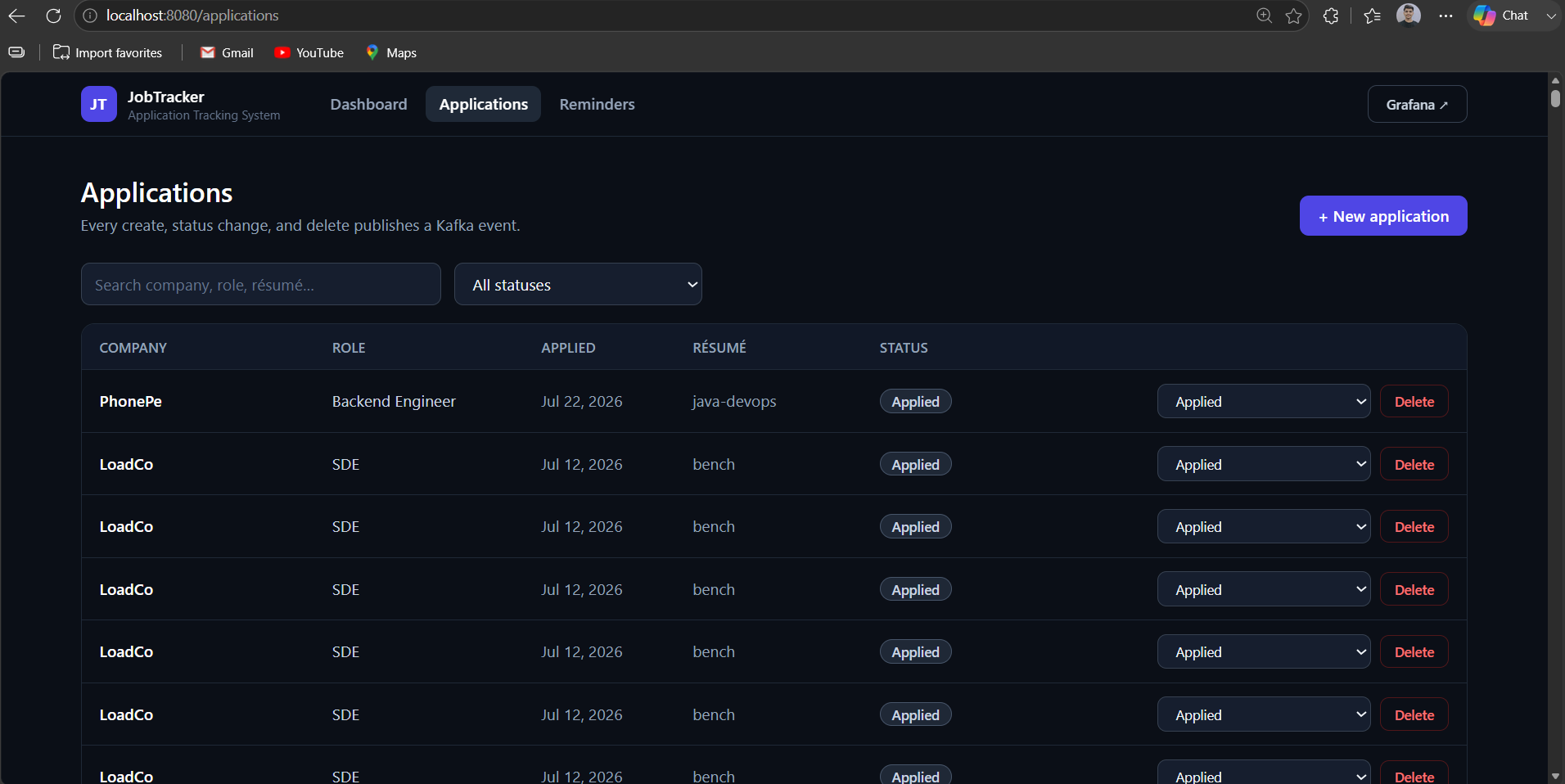
Task: Click COMPANY column header
Action: 133,348
